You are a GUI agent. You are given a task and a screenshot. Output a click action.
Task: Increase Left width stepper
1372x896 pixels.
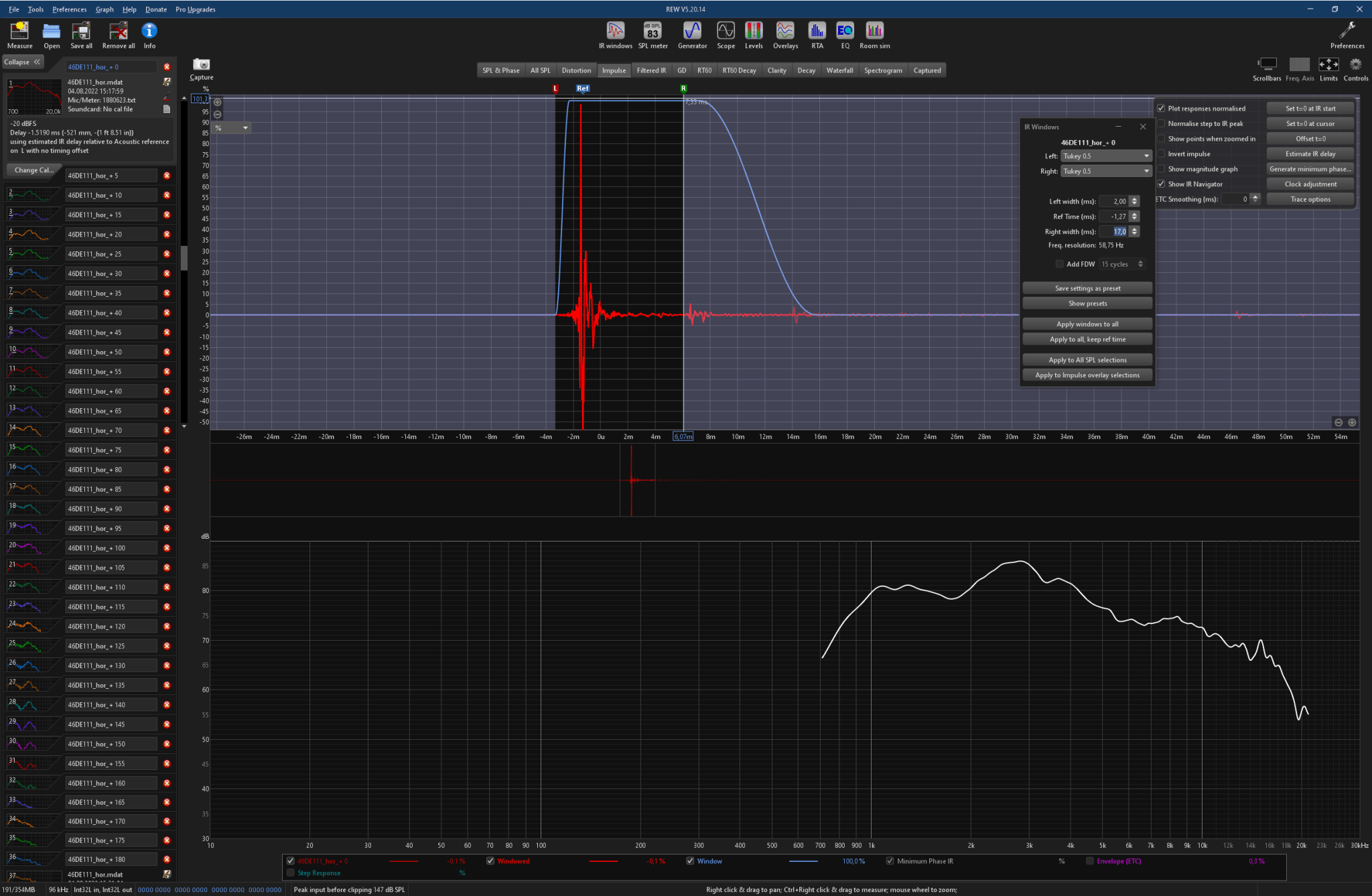(1134, 198)
